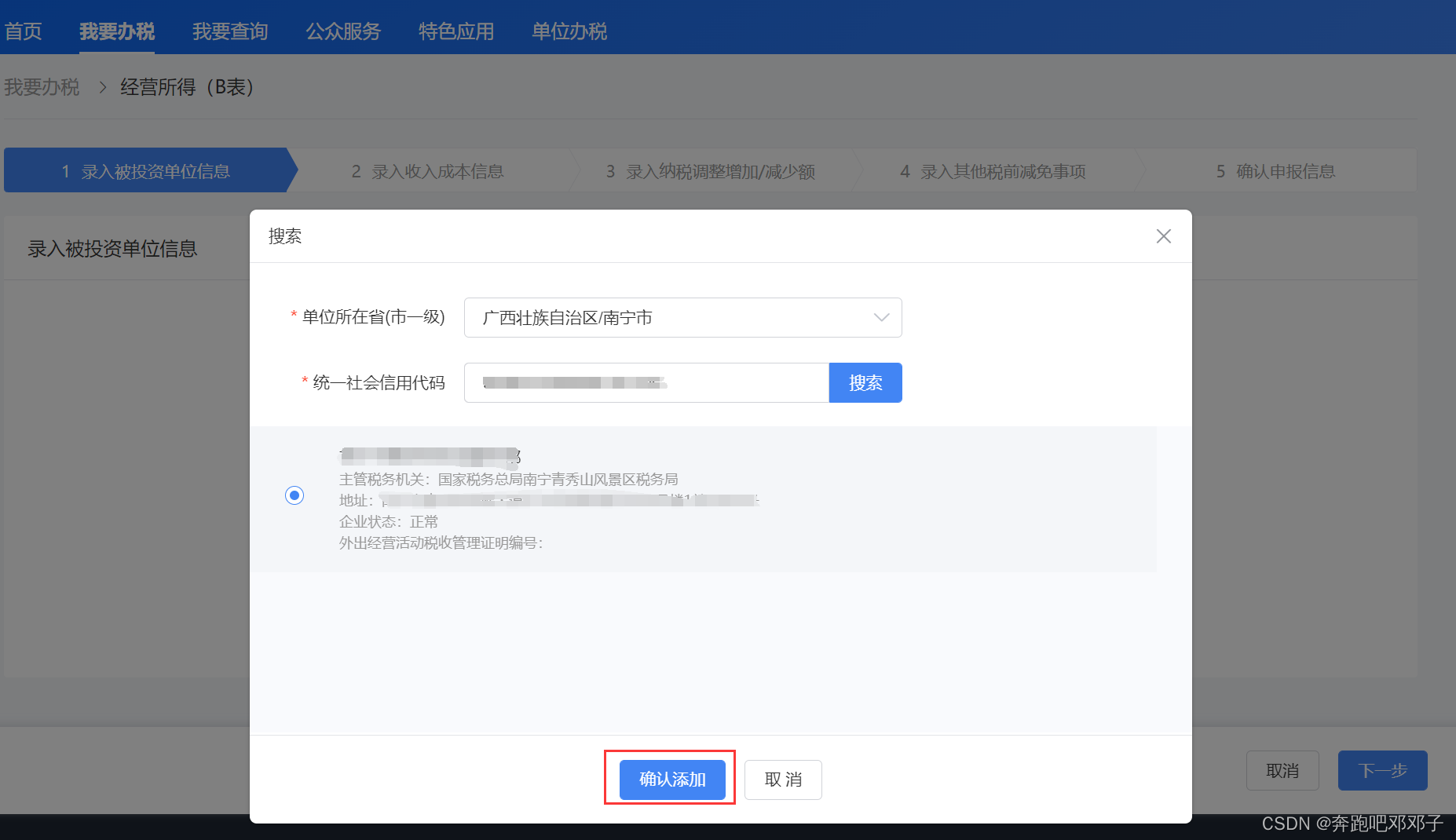The image size is (1456, 840).
Task: Click the dropdown chevron arrow for province
Action: tap(881, 317)
